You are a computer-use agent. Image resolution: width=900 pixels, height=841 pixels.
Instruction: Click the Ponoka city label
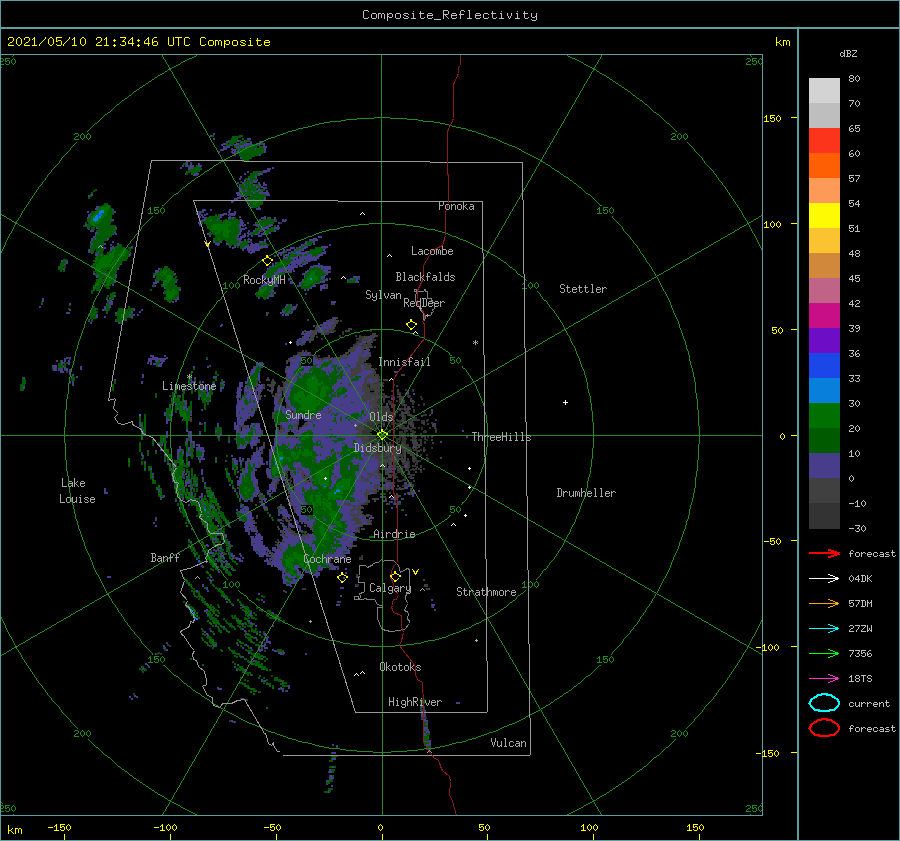[x=456, y=206]
